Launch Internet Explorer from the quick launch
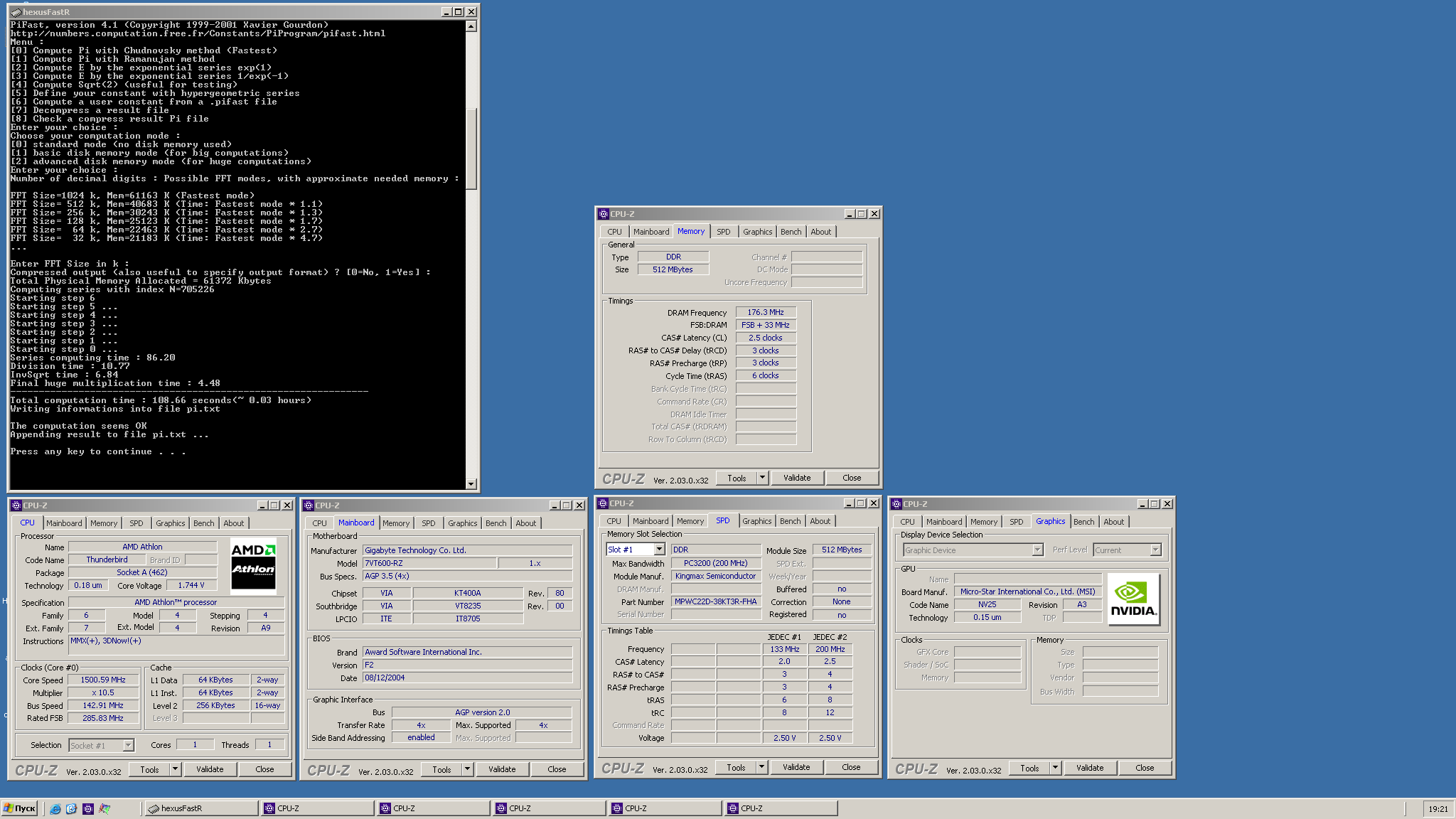Screen dimensions: 1456x819 [x=55, y=808]
